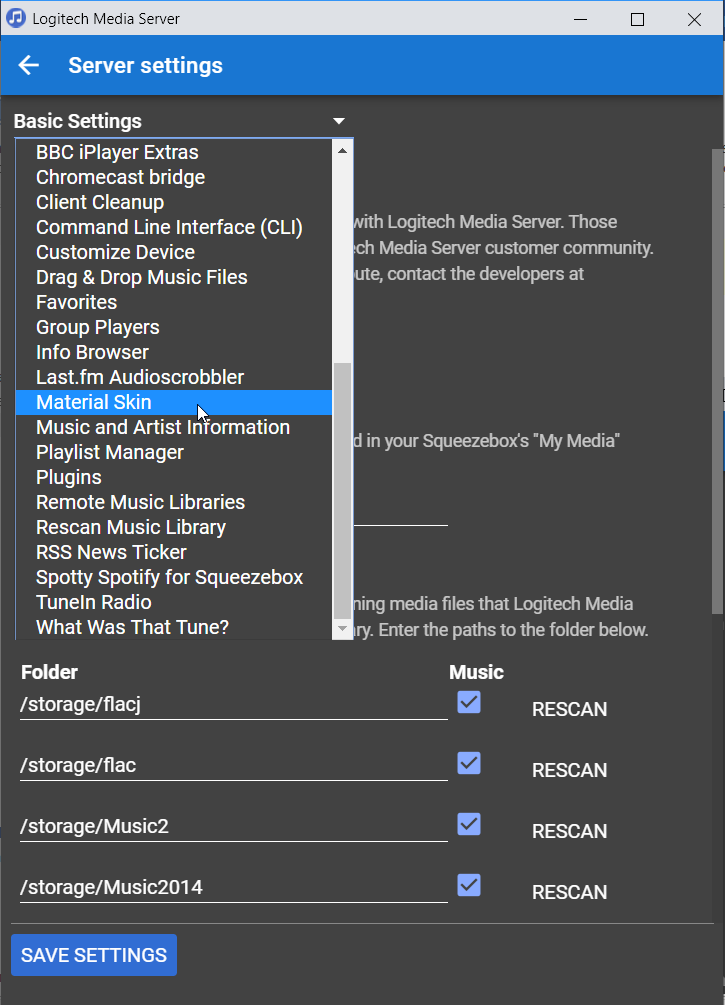Disable Music checkbox for /storage/Music2
Screen dimensions: 725x1005
tap(468, 825)
